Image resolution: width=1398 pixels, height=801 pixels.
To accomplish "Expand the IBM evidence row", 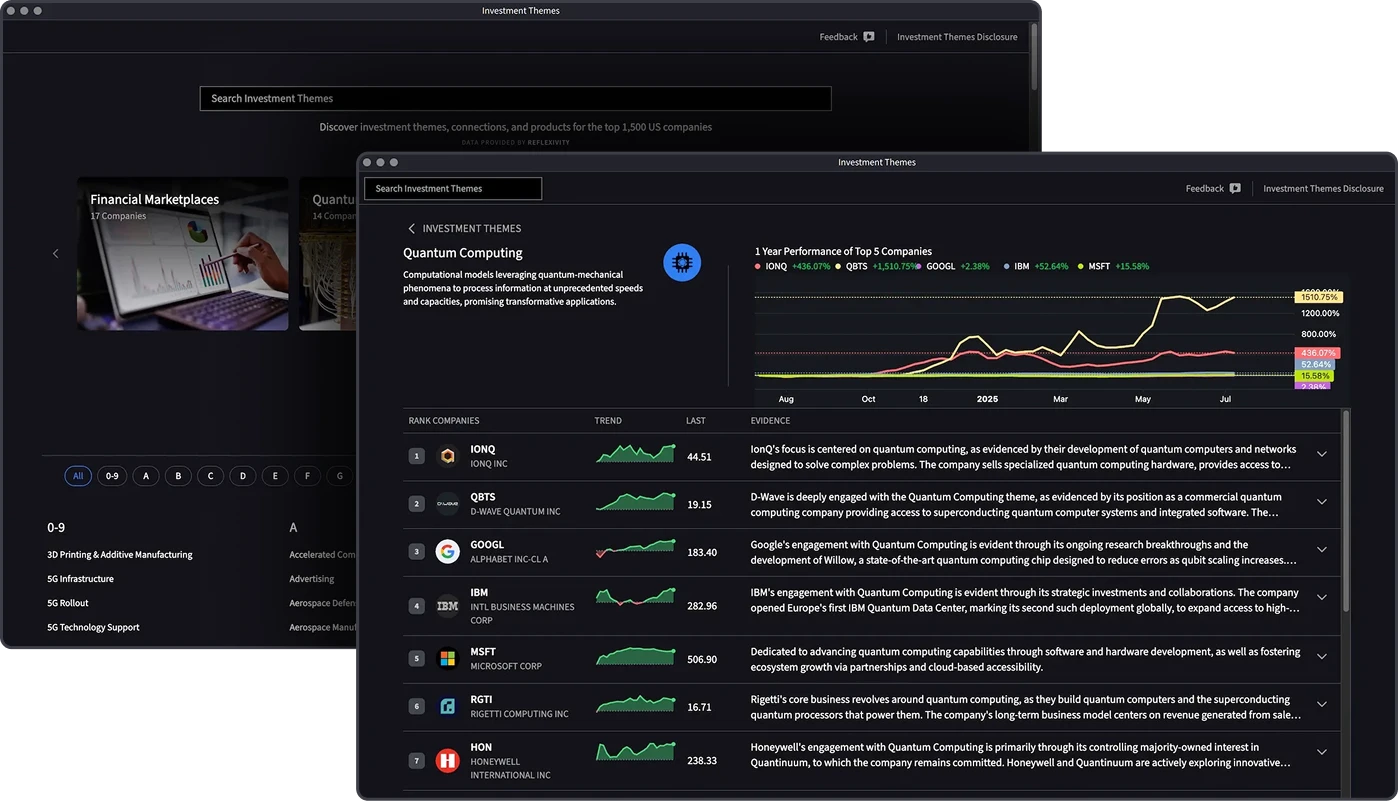I will point(1322,598).
